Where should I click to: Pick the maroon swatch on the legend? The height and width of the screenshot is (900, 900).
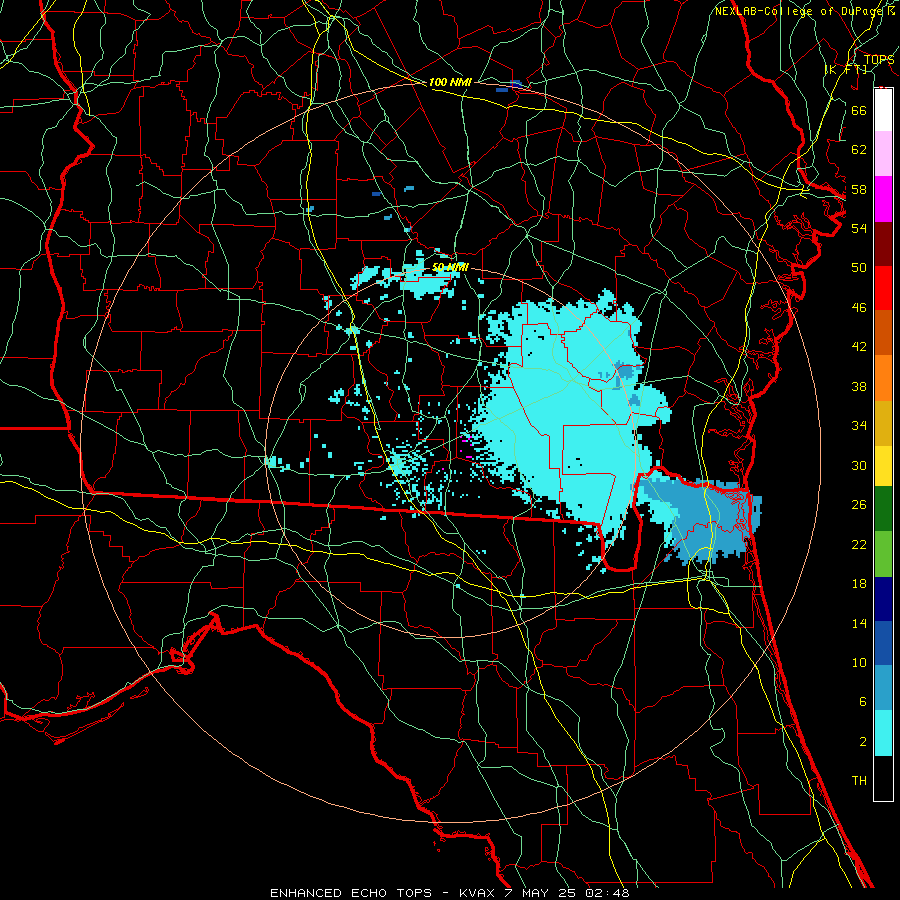[x=883, y=243]
